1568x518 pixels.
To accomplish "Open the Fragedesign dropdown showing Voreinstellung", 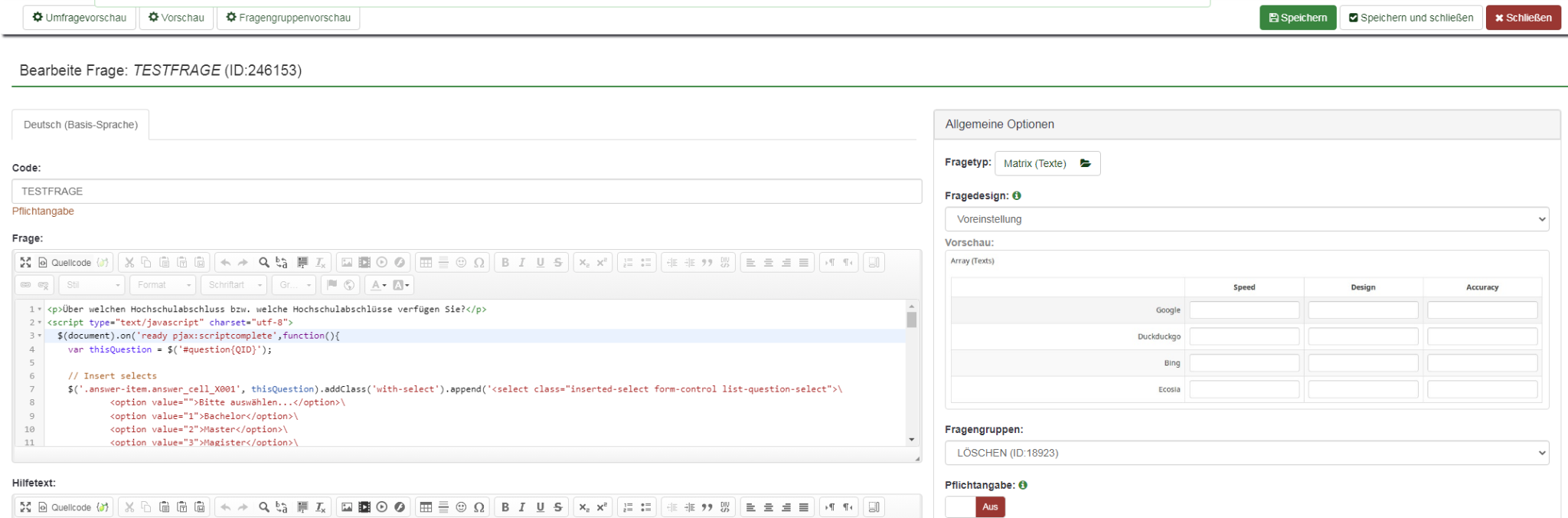I will (1246, 219).
